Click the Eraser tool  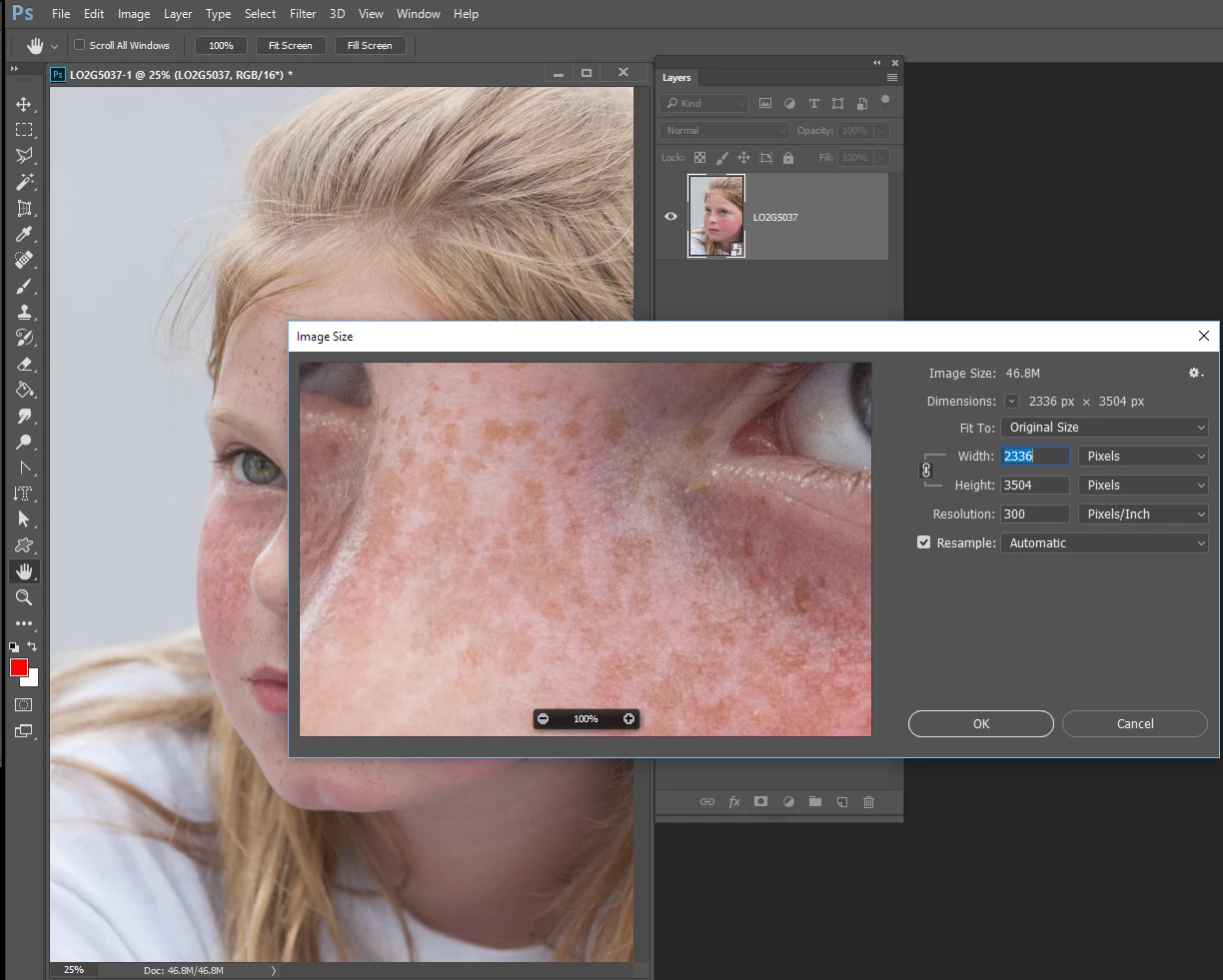point(24,365)
